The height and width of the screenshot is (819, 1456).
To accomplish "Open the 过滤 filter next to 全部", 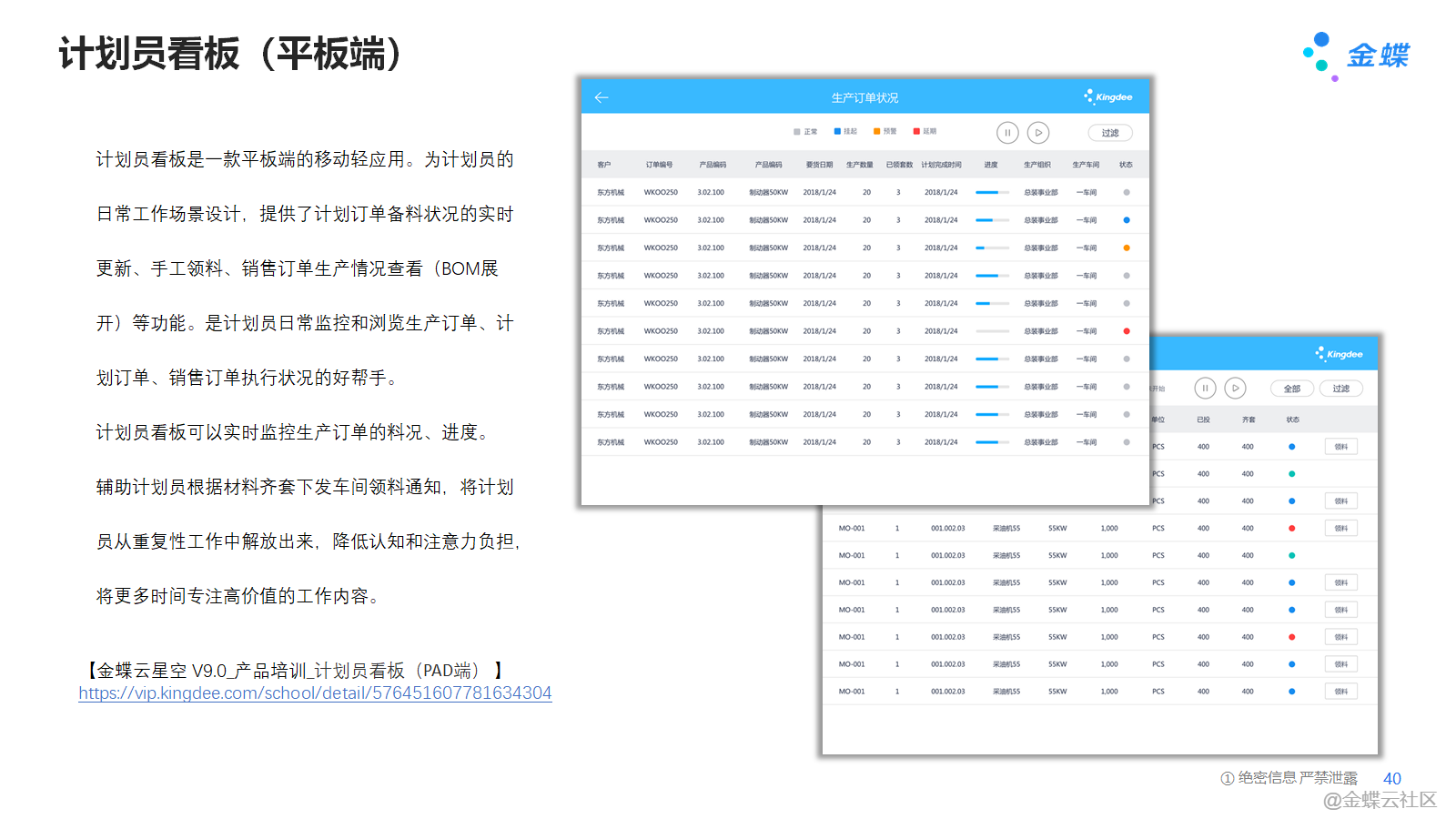I will tap(1341, 389).
